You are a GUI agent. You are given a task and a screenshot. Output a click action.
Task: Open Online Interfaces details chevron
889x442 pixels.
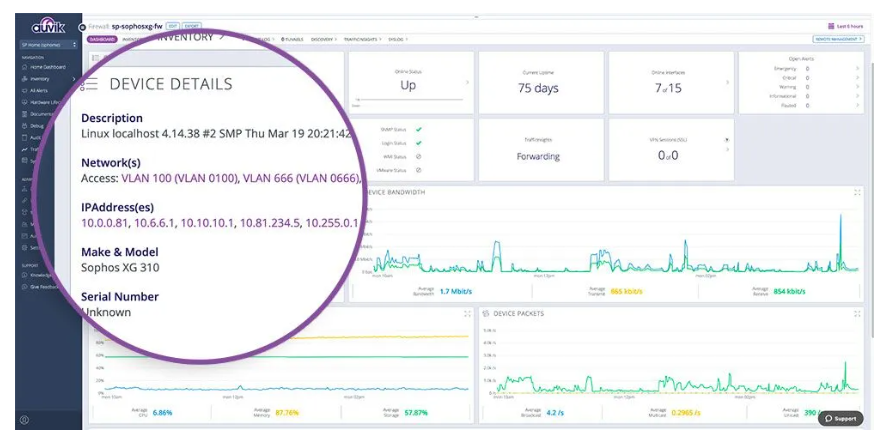(727, 82)
